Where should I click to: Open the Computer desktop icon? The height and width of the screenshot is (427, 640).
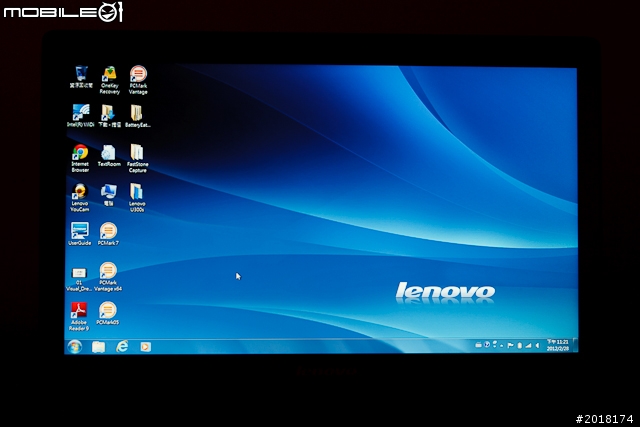(109, 195)
